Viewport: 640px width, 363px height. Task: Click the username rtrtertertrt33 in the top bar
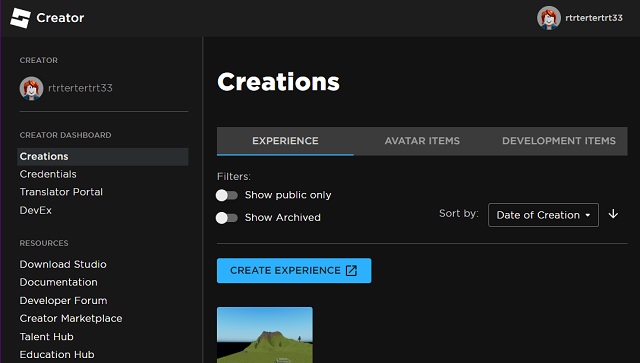click(x=594, y=18)
